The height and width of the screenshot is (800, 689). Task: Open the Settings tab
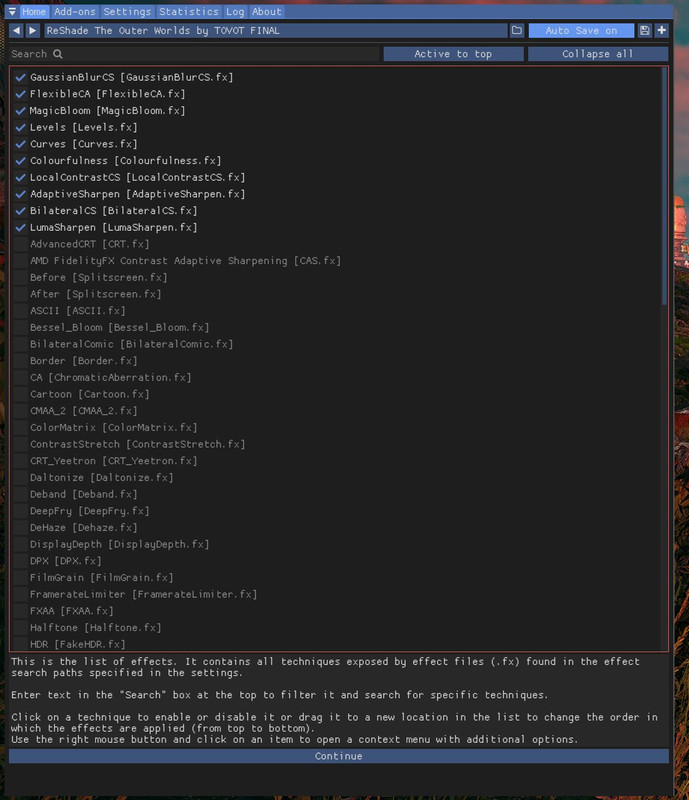[x=127, y=11]
